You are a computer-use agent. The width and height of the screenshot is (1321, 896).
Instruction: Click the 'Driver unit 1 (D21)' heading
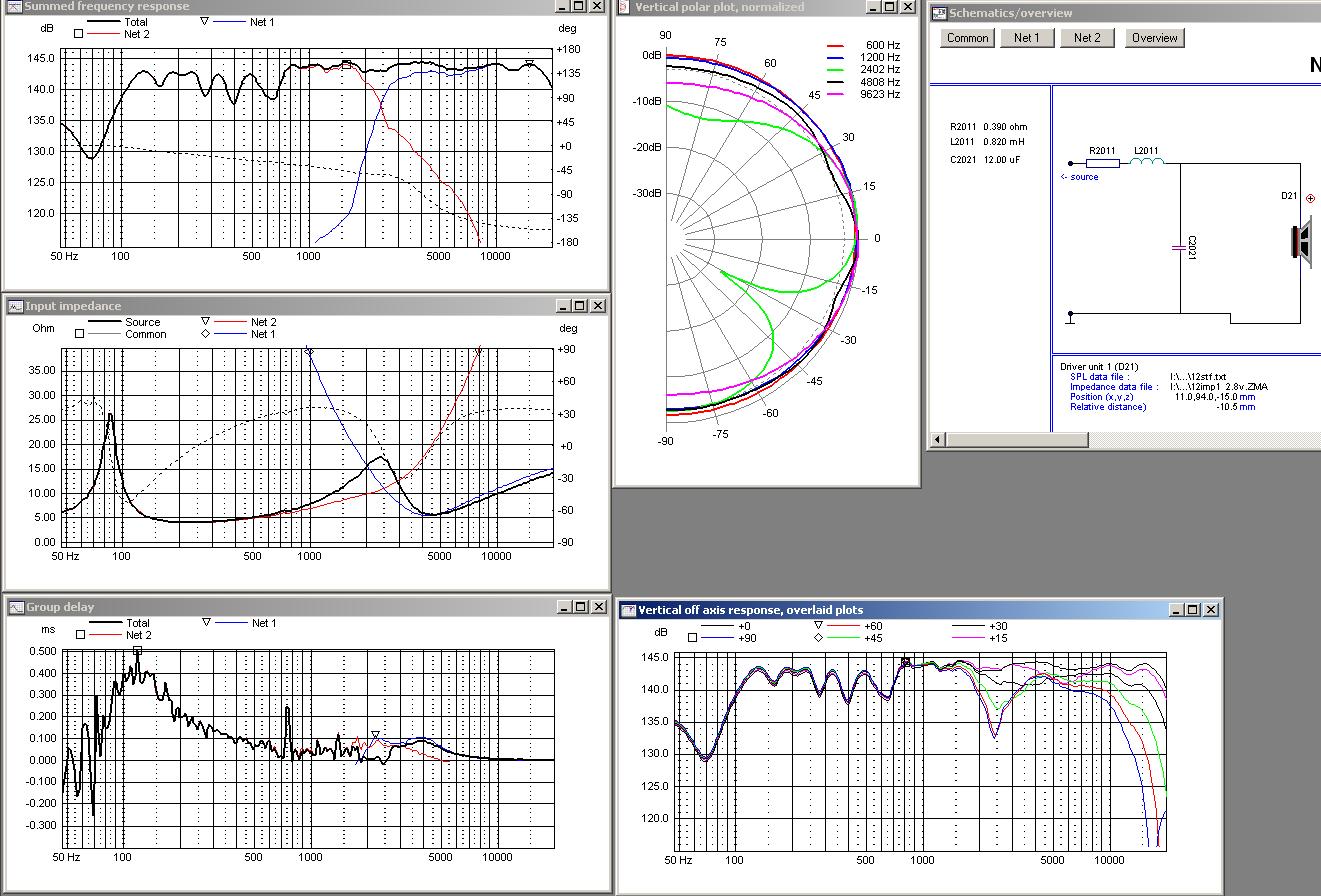[1099, 367]
